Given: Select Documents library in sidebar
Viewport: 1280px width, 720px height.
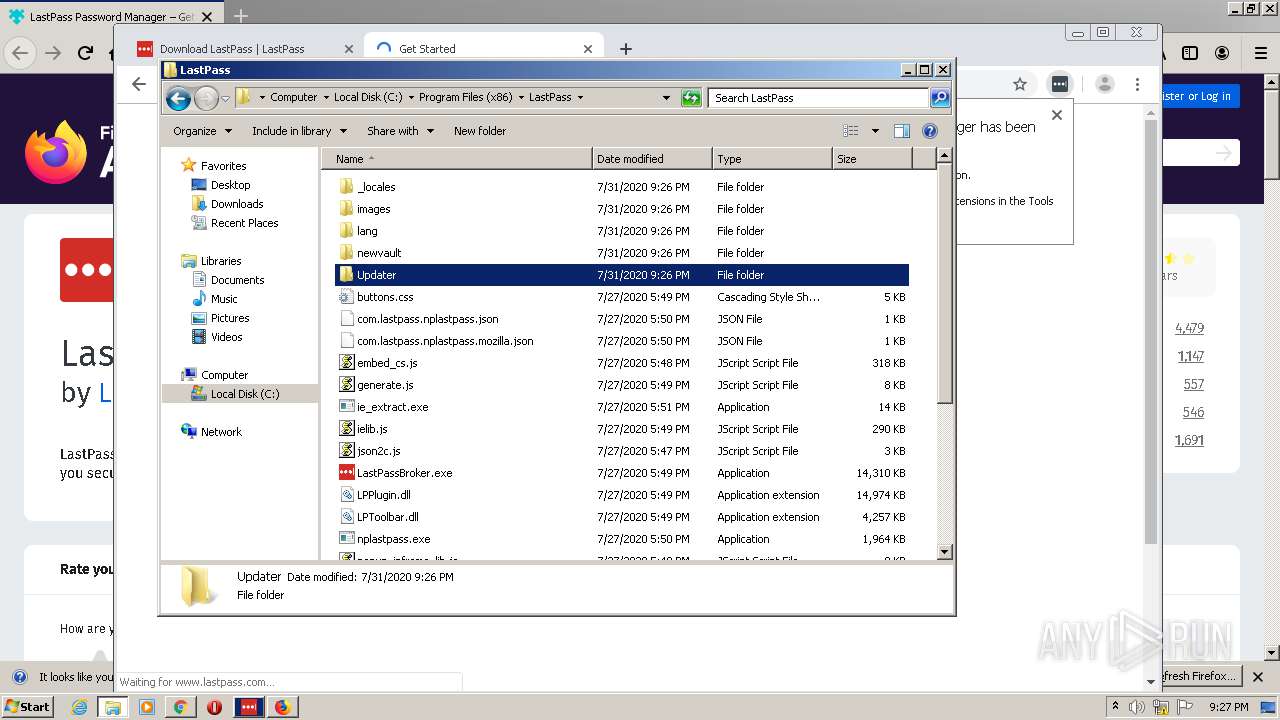Looking at the screenshot, I should click(237, 280).
